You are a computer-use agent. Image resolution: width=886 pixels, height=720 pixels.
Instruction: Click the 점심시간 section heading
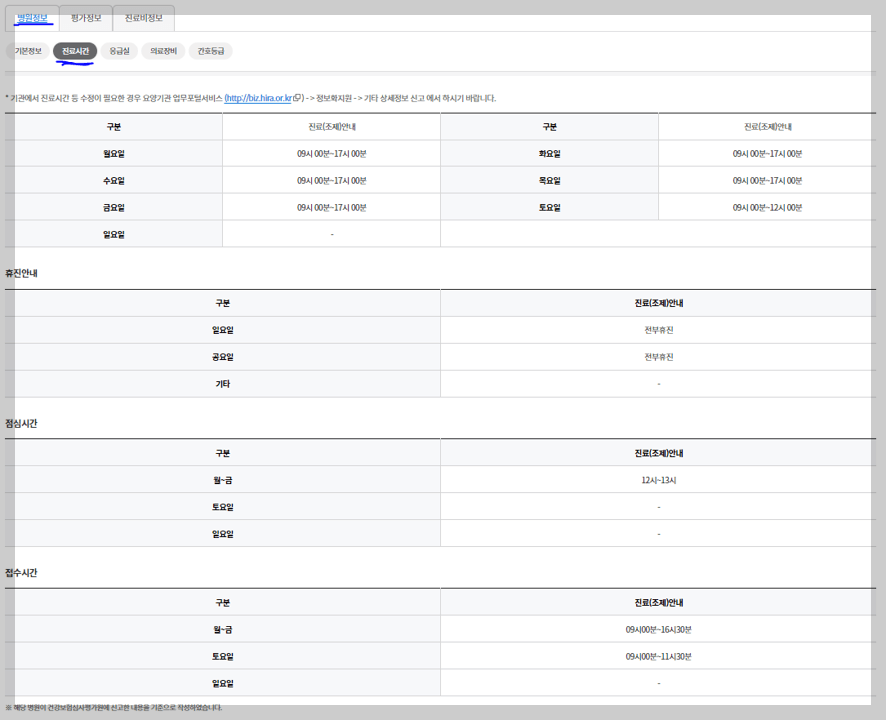click(x=21, y=423)
